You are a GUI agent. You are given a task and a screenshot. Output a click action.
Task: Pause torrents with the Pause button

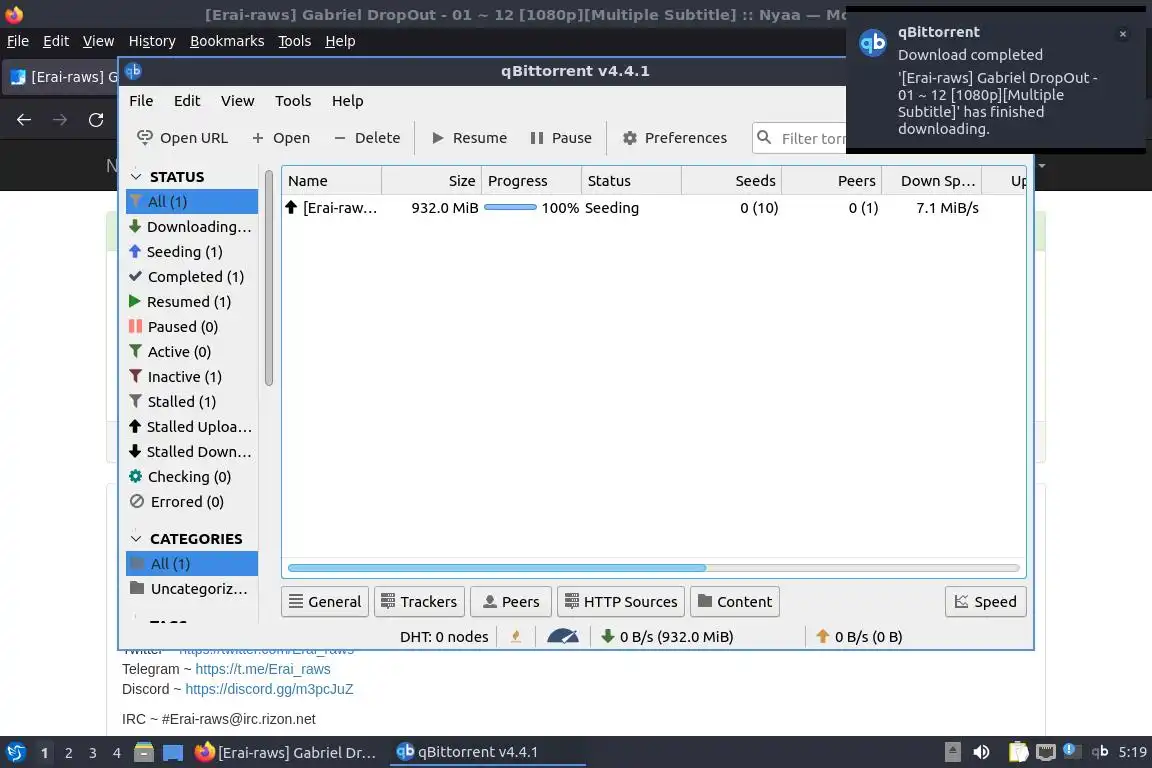561,137
